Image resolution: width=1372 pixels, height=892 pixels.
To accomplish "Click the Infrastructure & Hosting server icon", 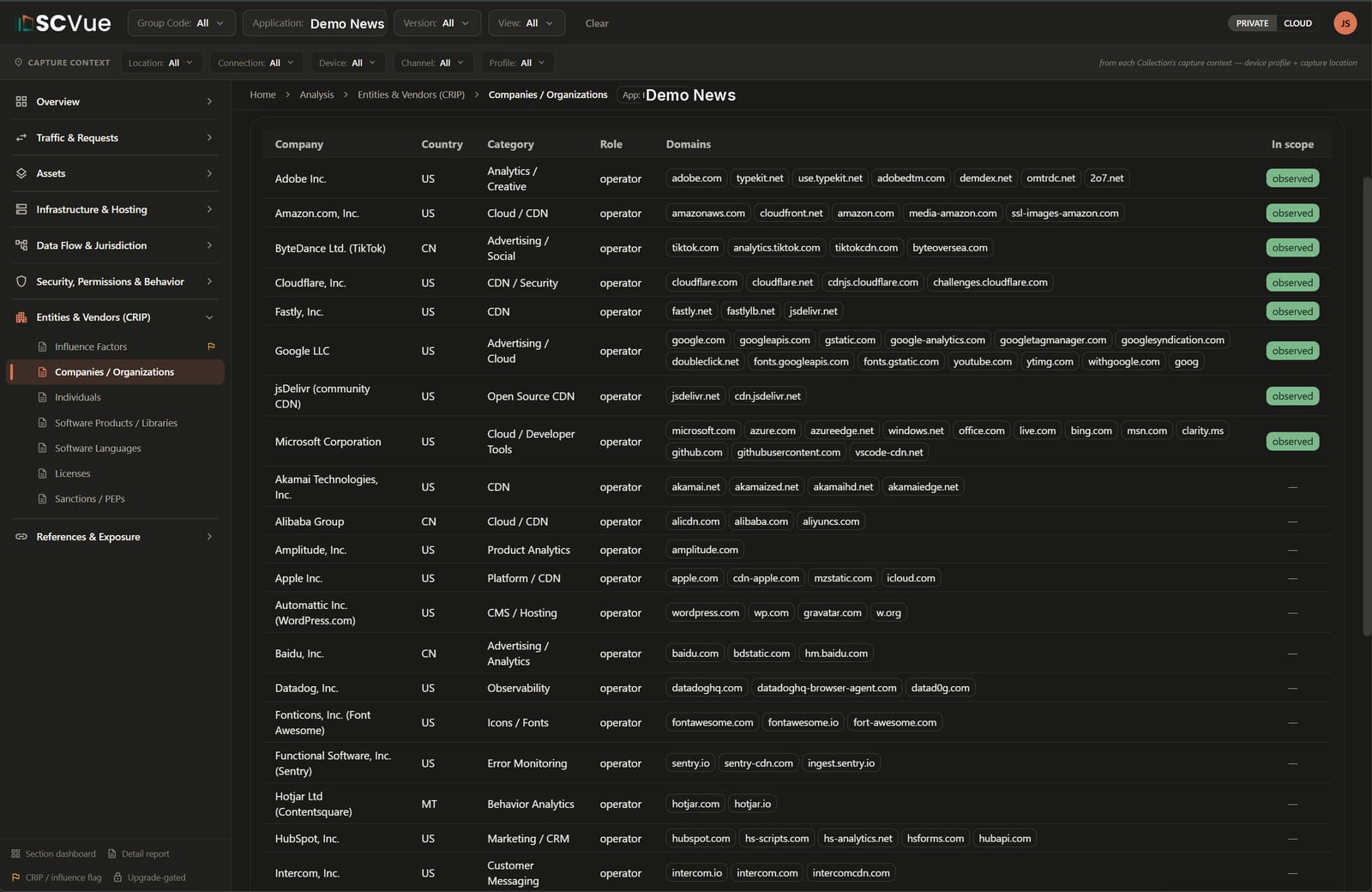I will click(x=21, y=209).
